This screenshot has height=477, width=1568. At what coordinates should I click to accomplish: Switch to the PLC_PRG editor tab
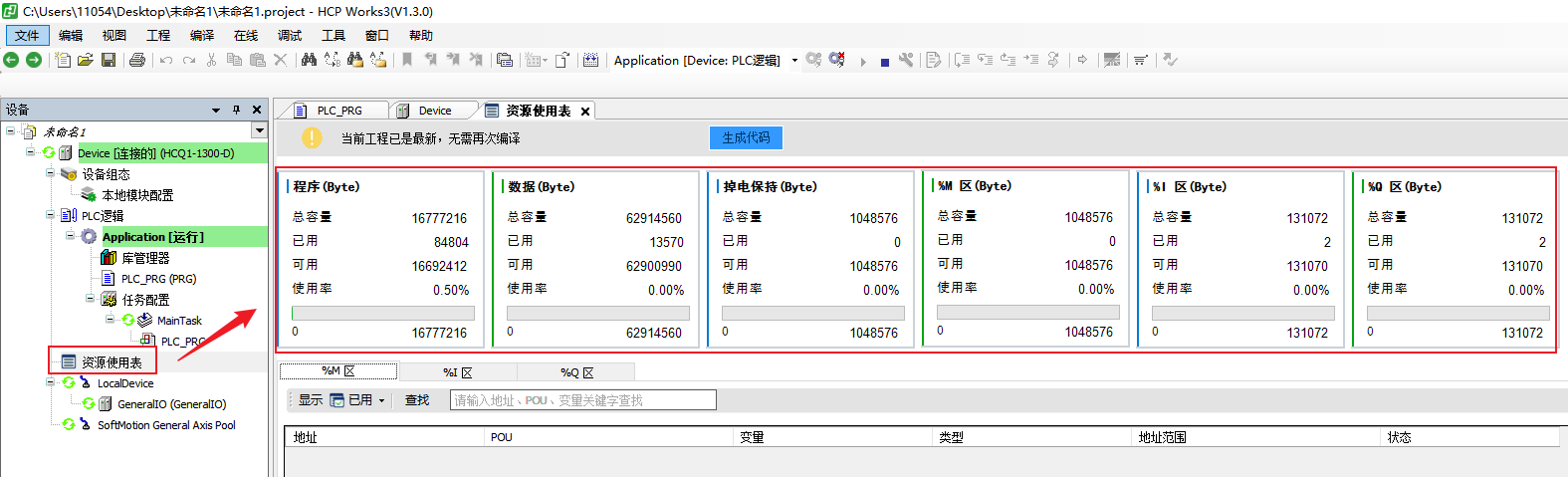338,111
